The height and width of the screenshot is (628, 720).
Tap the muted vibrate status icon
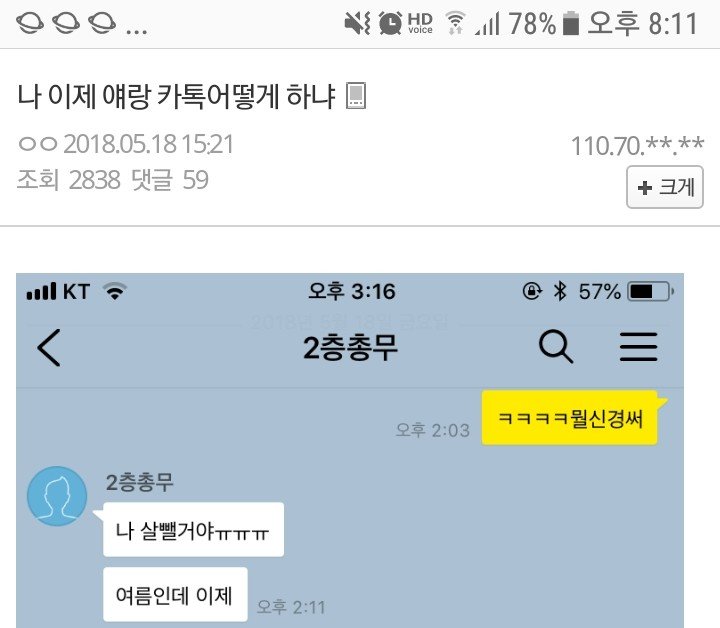pos(357,23)
